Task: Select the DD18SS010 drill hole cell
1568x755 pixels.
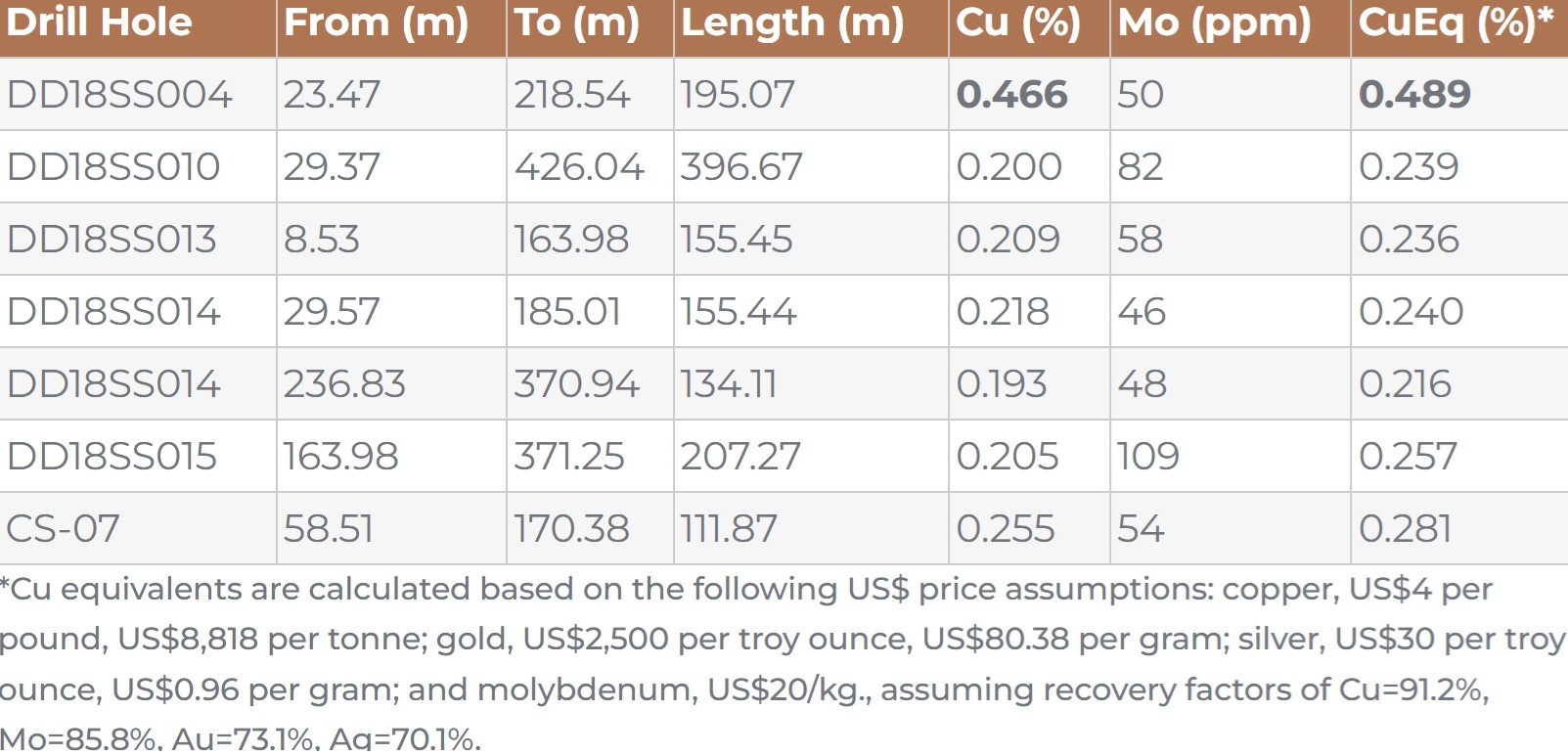Action: [113, 167]
